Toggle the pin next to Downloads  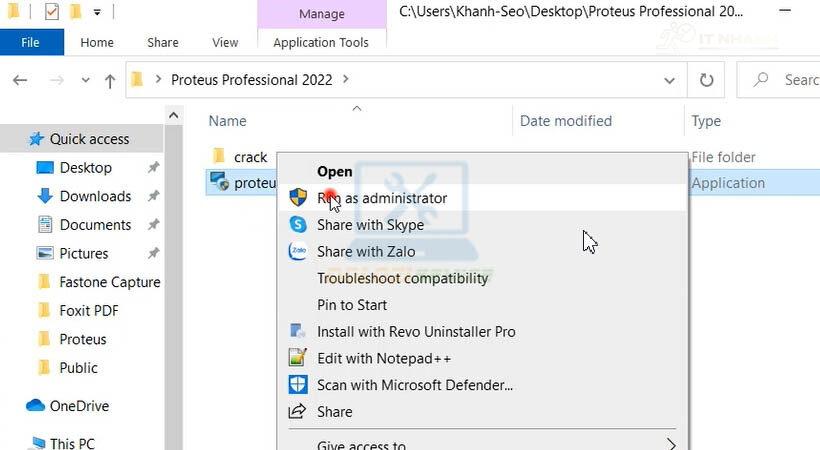[x=153, y=196]
